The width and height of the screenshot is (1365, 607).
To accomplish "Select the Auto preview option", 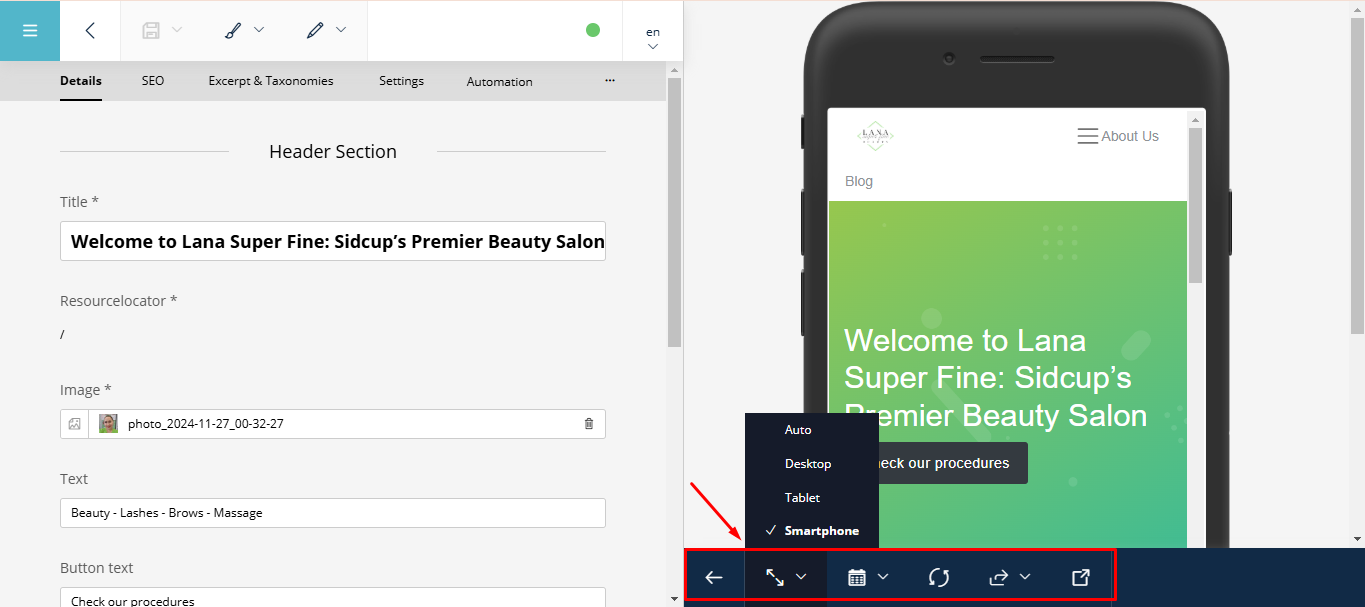I will pyautogui.click(x=798, y=430).
